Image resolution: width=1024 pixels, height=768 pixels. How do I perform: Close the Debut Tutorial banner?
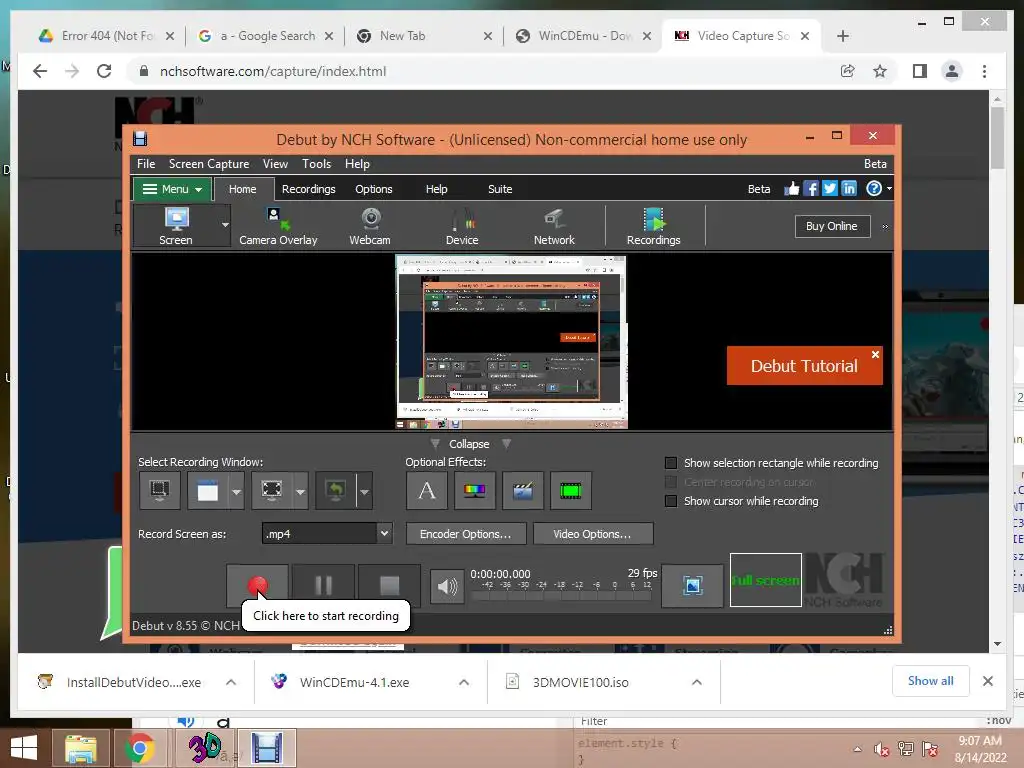875,354
